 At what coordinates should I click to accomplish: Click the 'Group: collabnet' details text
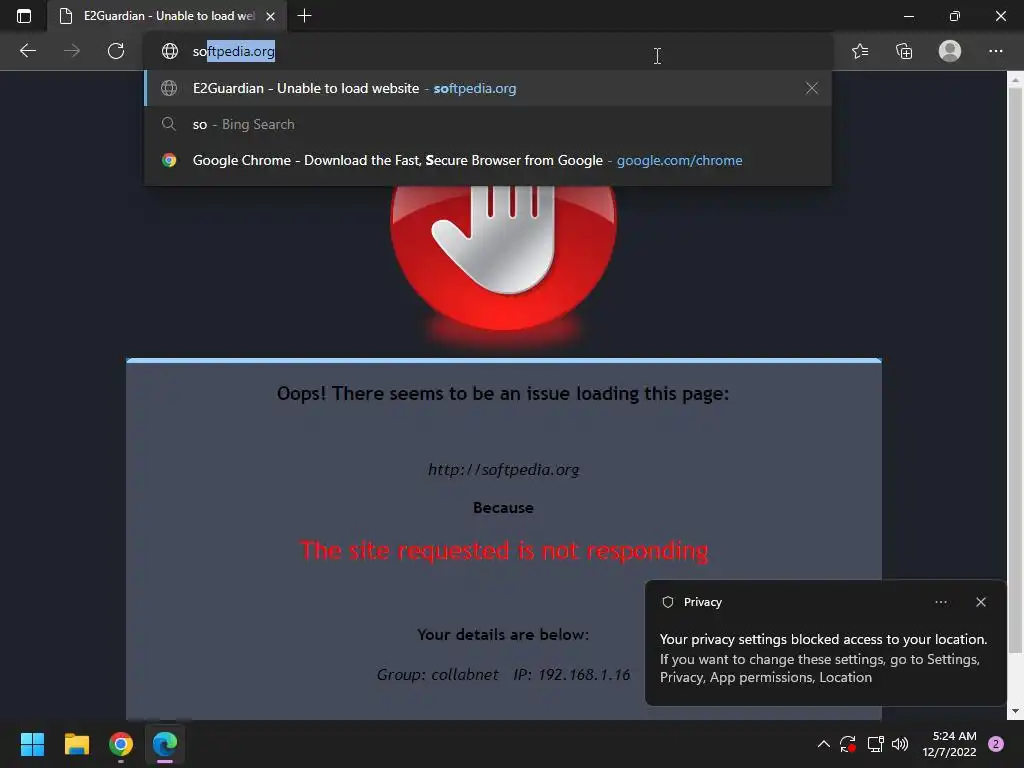click(437, 675)
